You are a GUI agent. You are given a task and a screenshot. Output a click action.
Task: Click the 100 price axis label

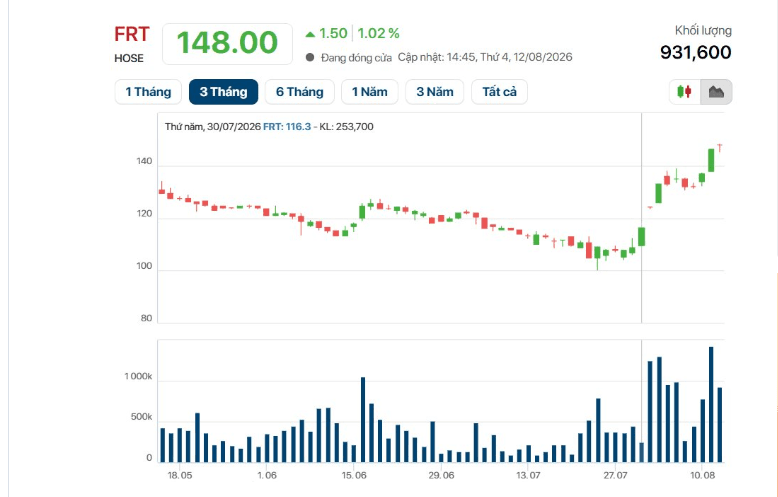[144, 266]
